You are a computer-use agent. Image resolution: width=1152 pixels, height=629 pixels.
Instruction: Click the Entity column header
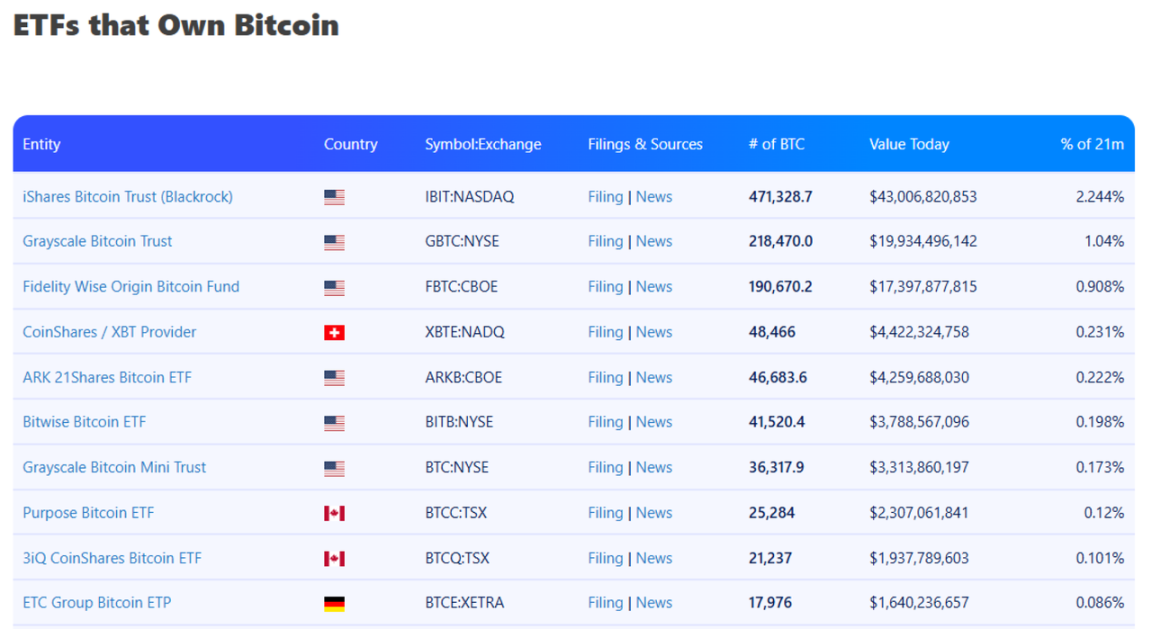[42, 144]
